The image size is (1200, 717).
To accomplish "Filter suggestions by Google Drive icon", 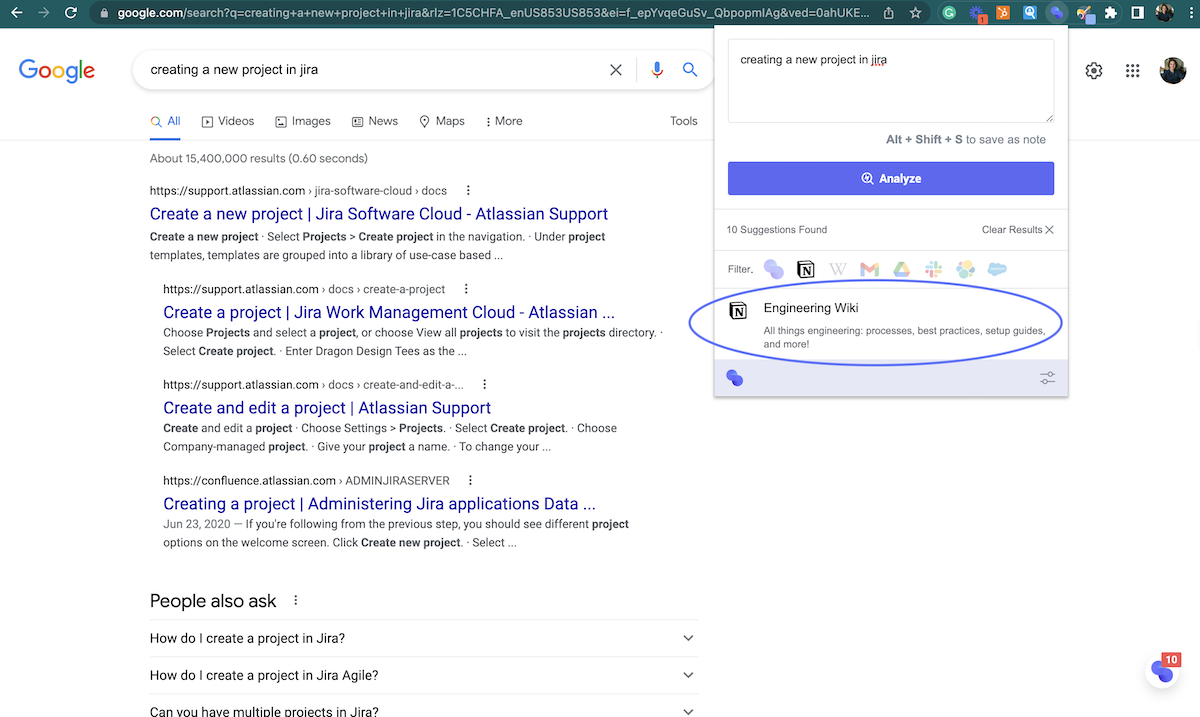I will coord(901,269).
